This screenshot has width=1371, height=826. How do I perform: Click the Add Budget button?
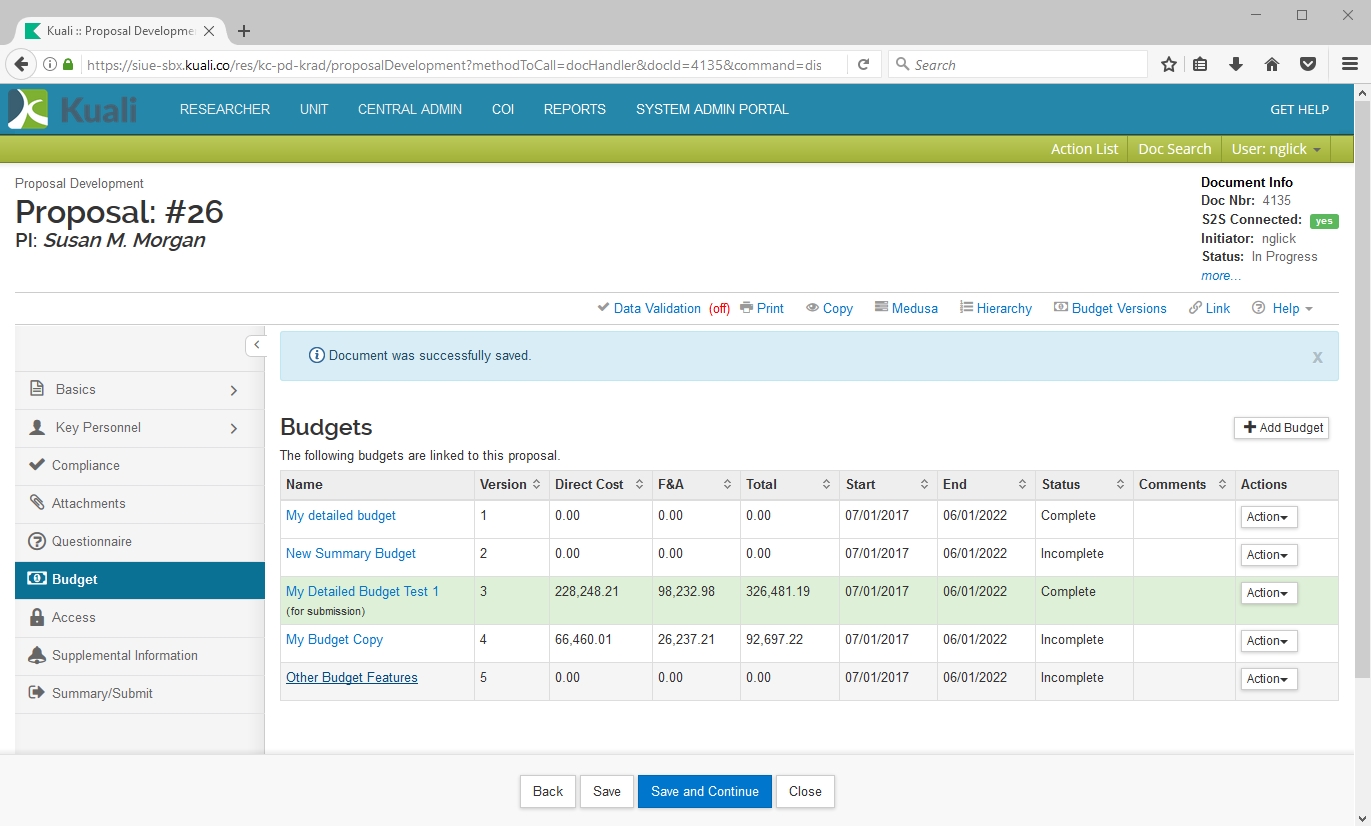1281,427
